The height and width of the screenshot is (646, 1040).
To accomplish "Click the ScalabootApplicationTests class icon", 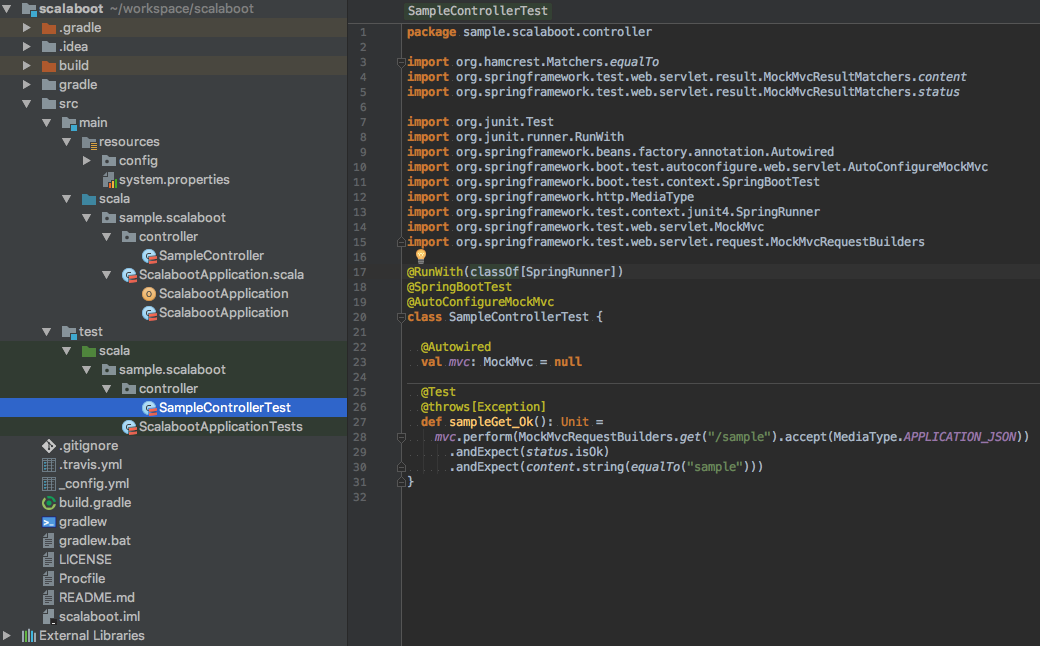I will pos(129,426).
